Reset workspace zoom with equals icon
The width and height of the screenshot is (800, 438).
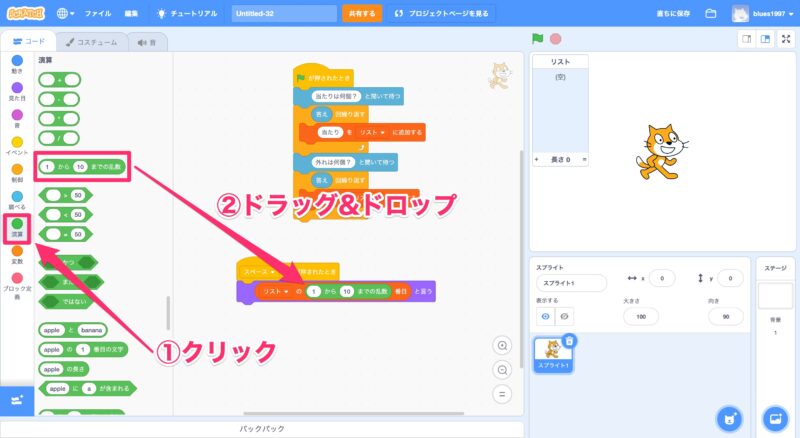click(503, 393)
